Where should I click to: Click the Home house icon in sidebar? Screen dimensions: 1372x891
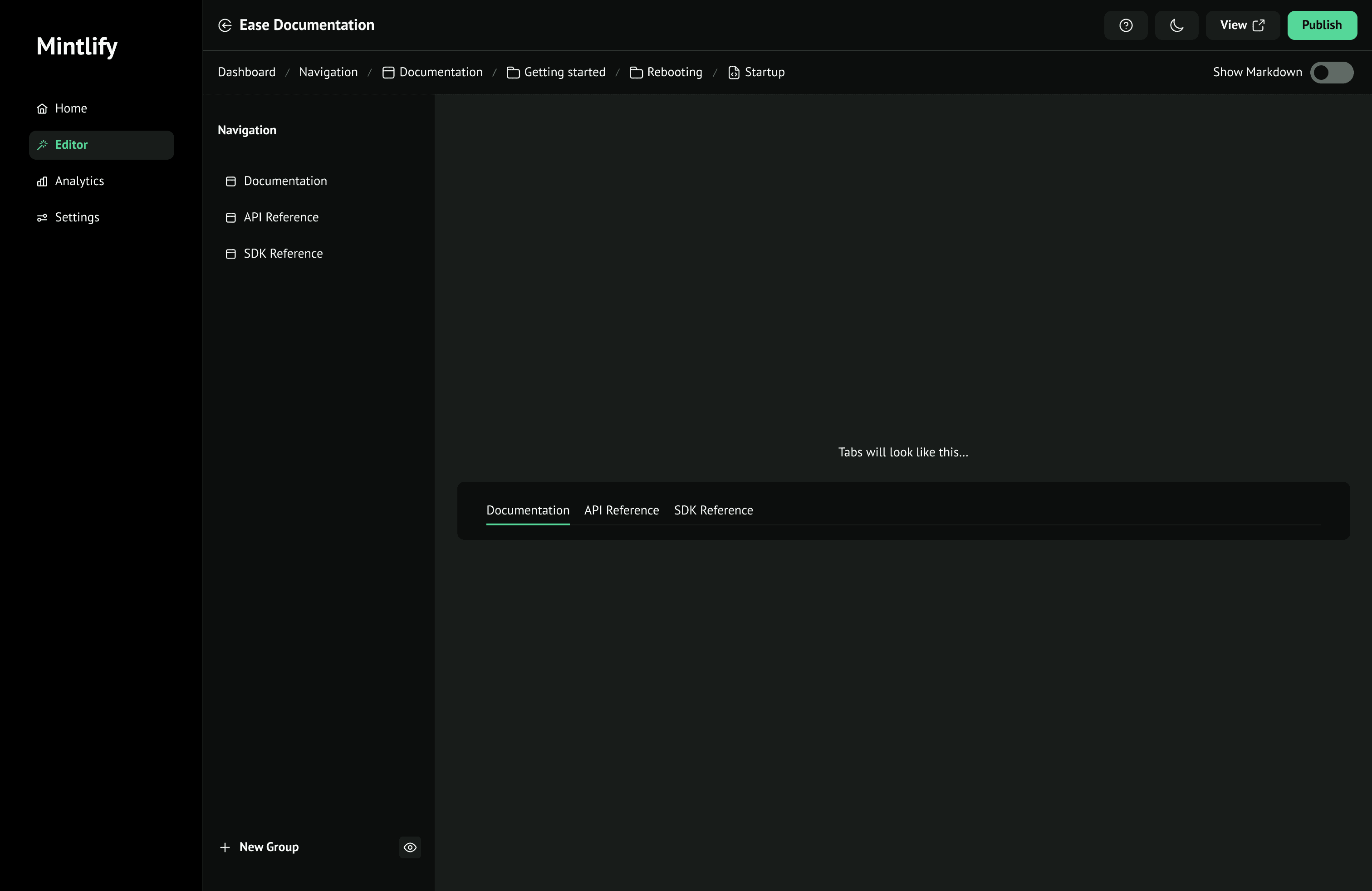pyautogui.click(x=42, y=109)
